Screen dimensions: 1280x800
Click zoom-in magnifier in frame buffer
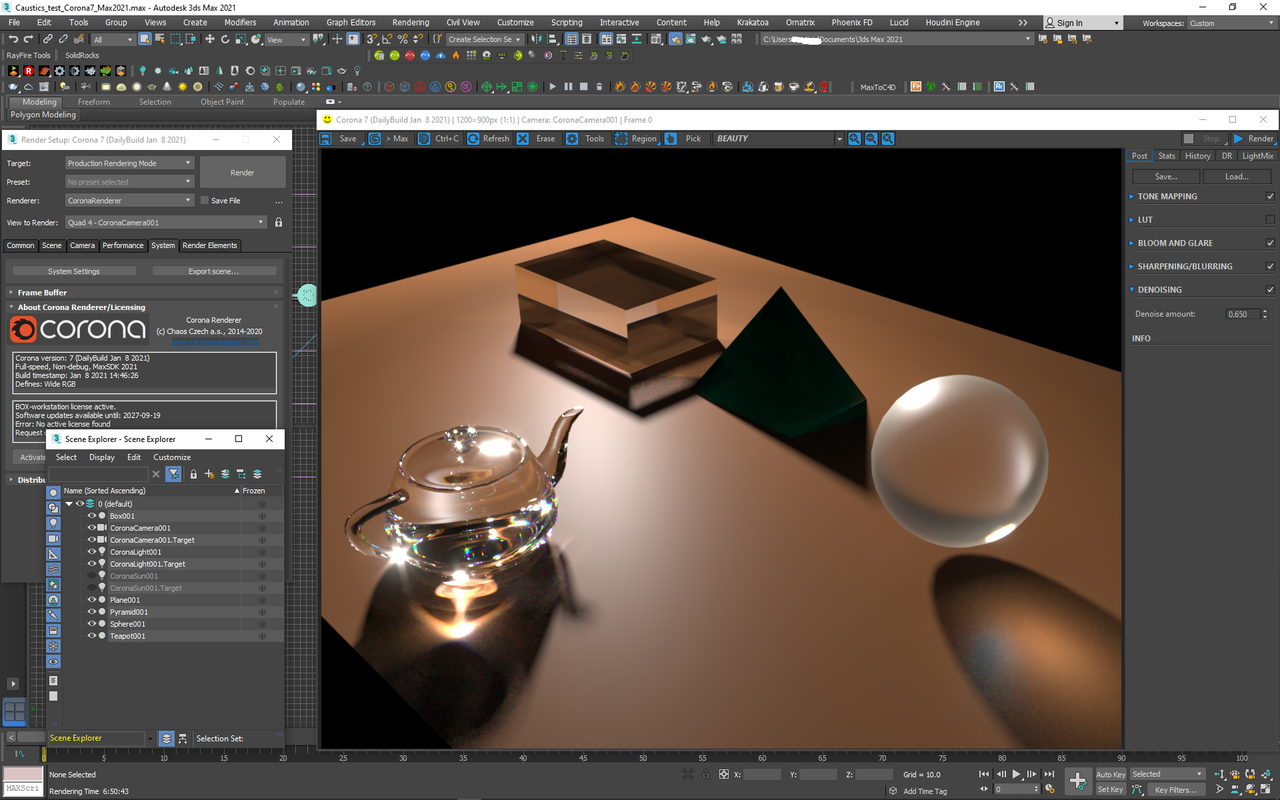(x=855, y=139)
